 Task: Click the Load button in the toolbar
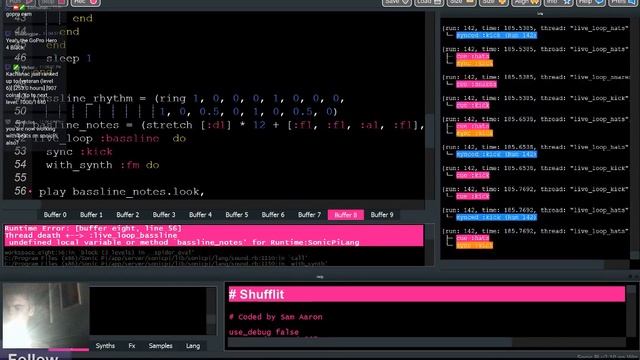click(429, 2)
